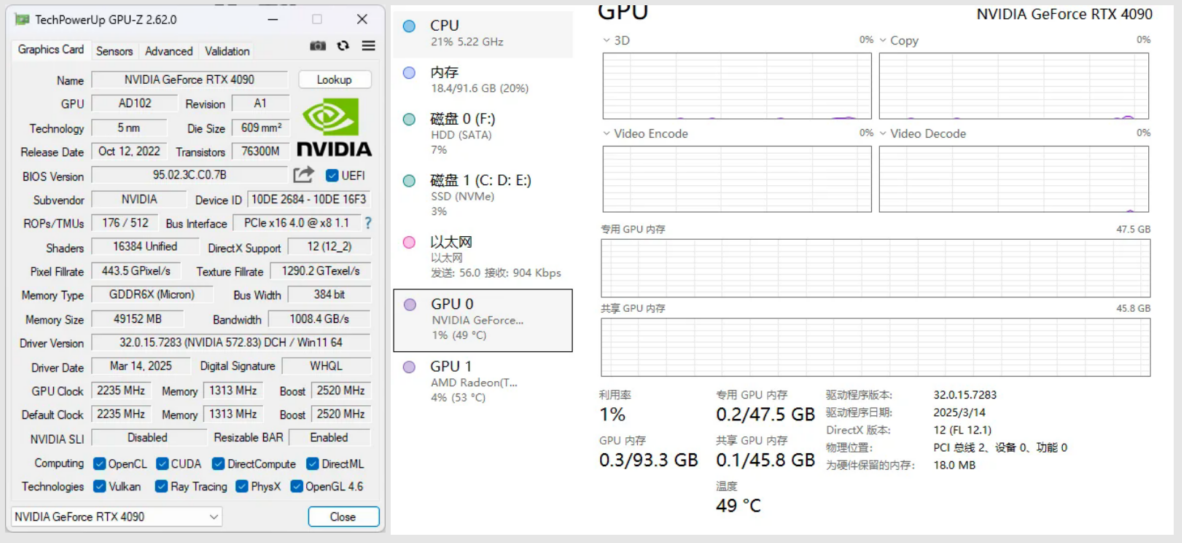Open the GPU-Z hamburger menu
This screenshot has height=543, width=1182.
pyautogui.click(x=369, y=46)
